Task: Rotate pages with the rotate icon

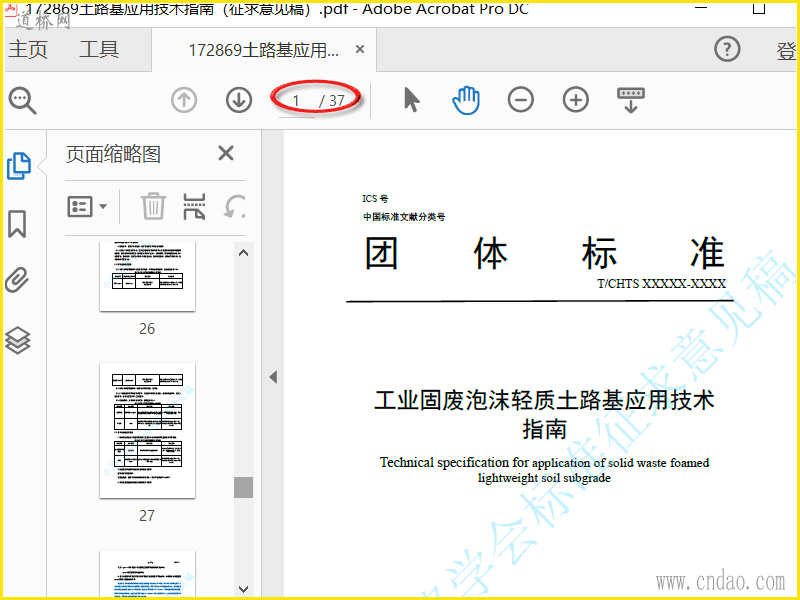Action: pyautogui.click(x=235, y=207)
